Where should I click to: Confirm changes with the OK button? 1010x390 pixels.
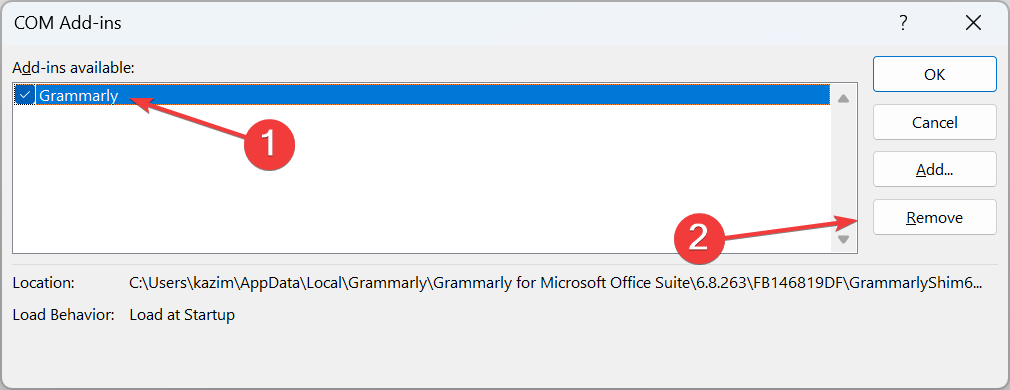click(935, 74)
